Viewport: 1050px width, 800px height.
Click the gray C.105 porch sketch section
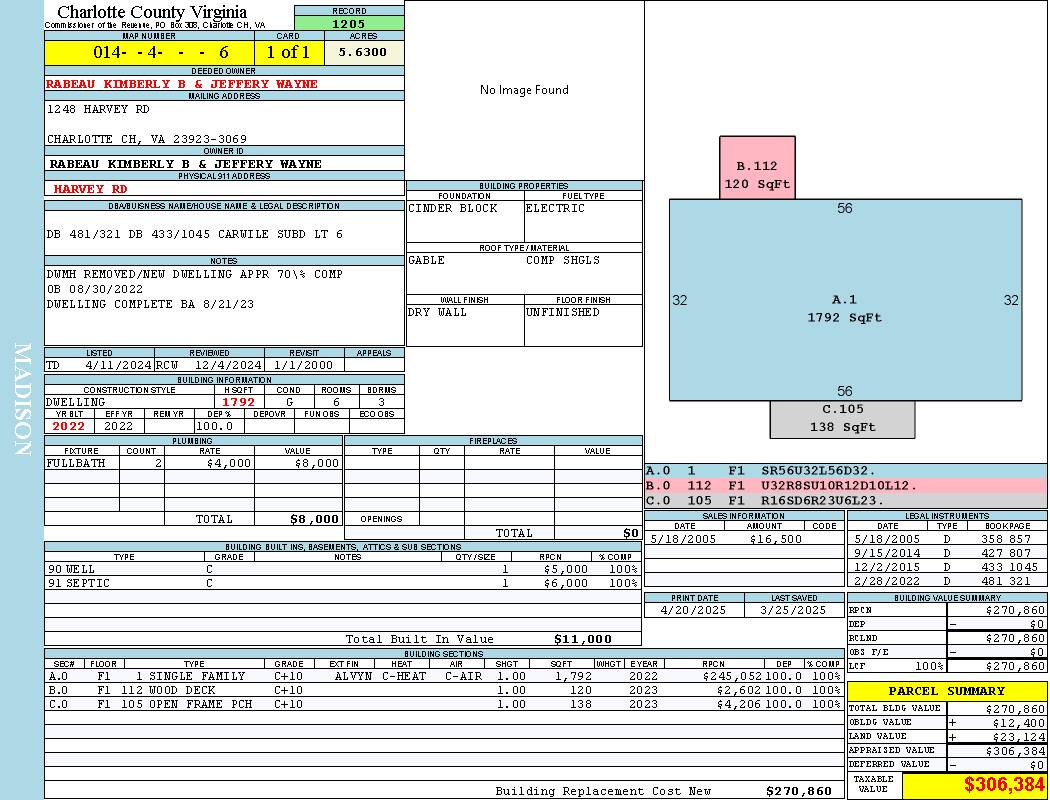(x=842, y=419)
